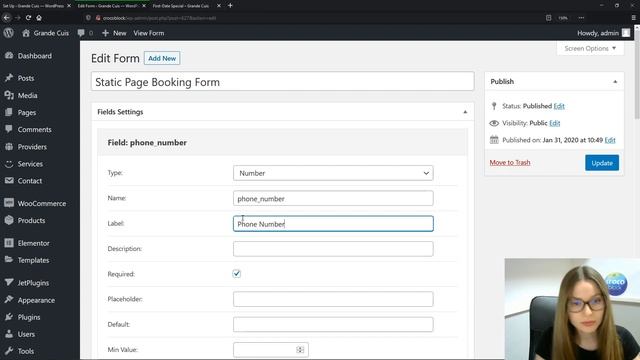
Task: Click the Pages sidebar icon
Action: 9,112
